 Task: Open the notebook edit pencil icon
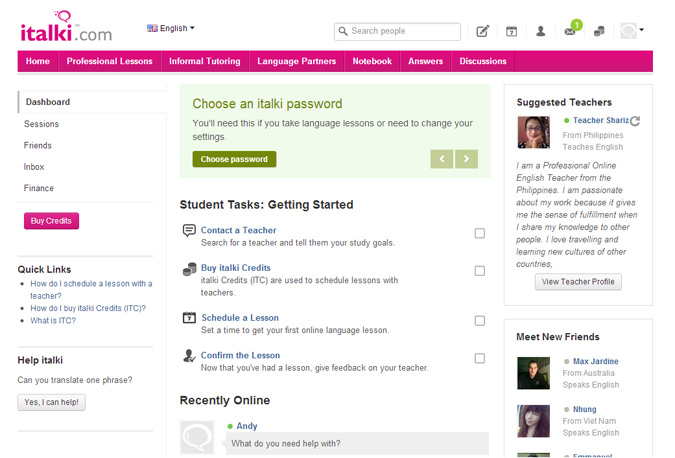[482, 31]
